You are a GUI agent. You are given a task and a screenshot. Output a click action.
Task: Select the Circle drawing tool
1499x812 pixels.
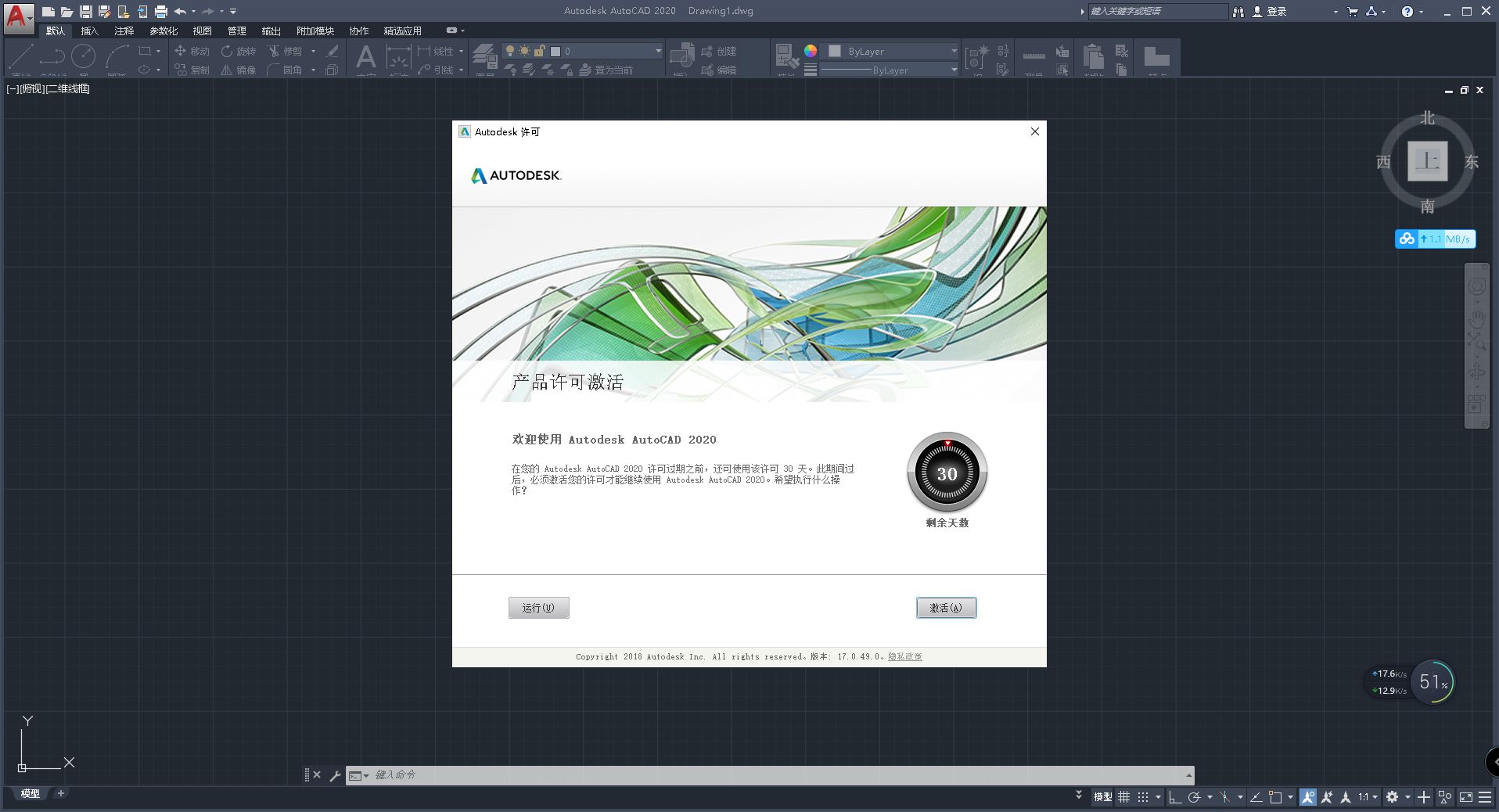[84, 57]
